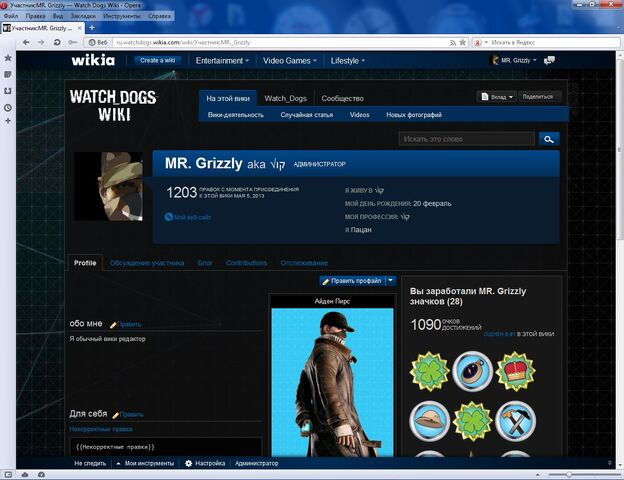Bookmark page with the star icon in address bar
The image size is (624, 480).
[462, 42]
